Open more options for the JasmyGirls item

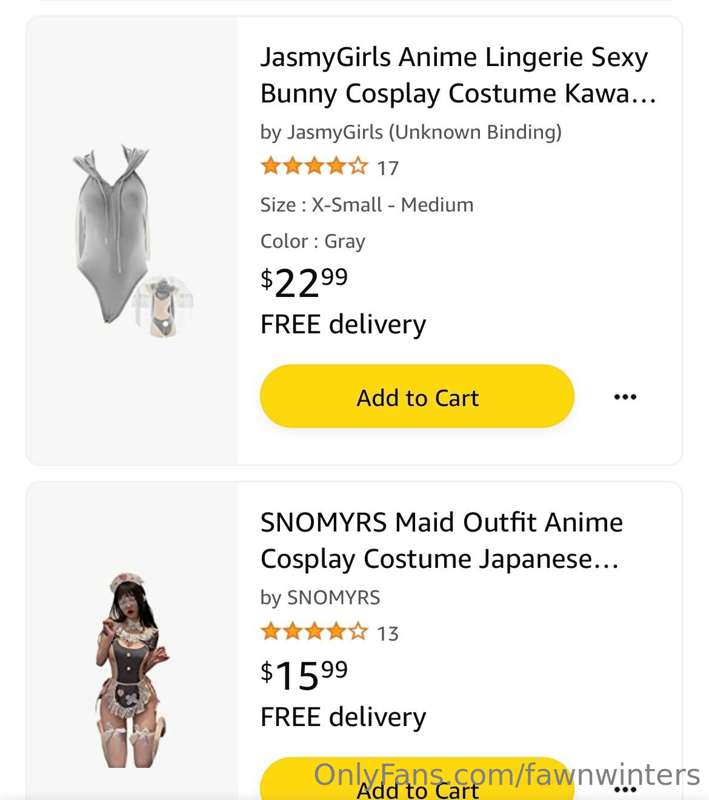pos(625,396)
